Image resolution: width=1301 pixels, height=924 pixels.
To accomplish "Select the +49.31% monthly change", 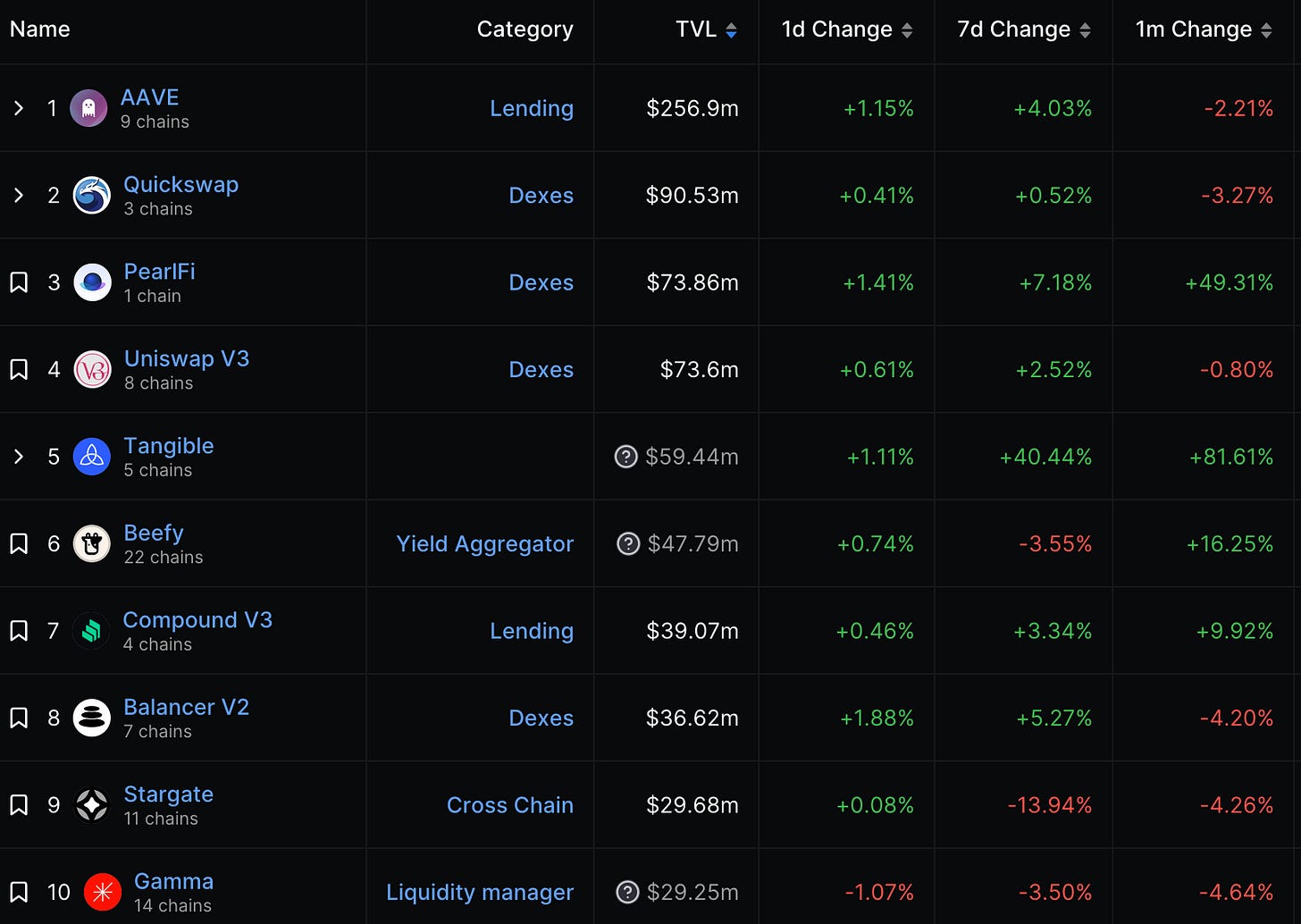I will 1230,282.
